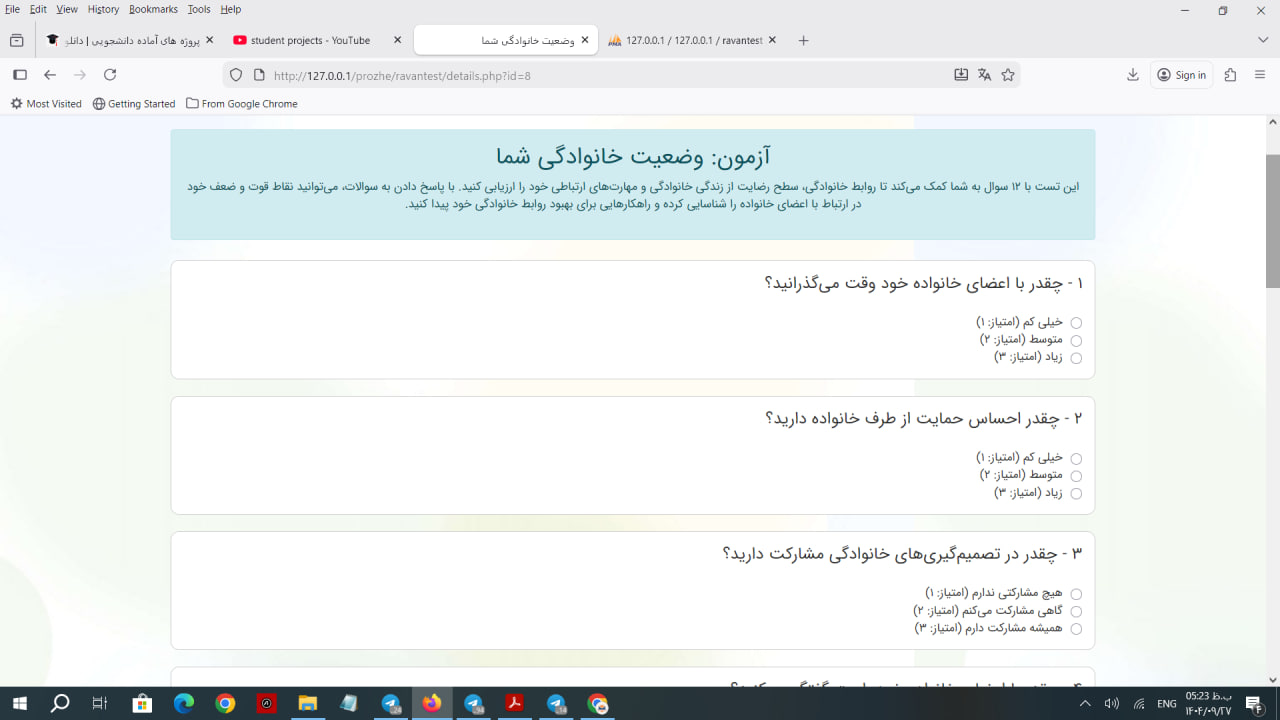The height and width of the screenshot is (720, 1280).
Task: Open the Firefox application menu
Action: click(x=1260, y=75)
